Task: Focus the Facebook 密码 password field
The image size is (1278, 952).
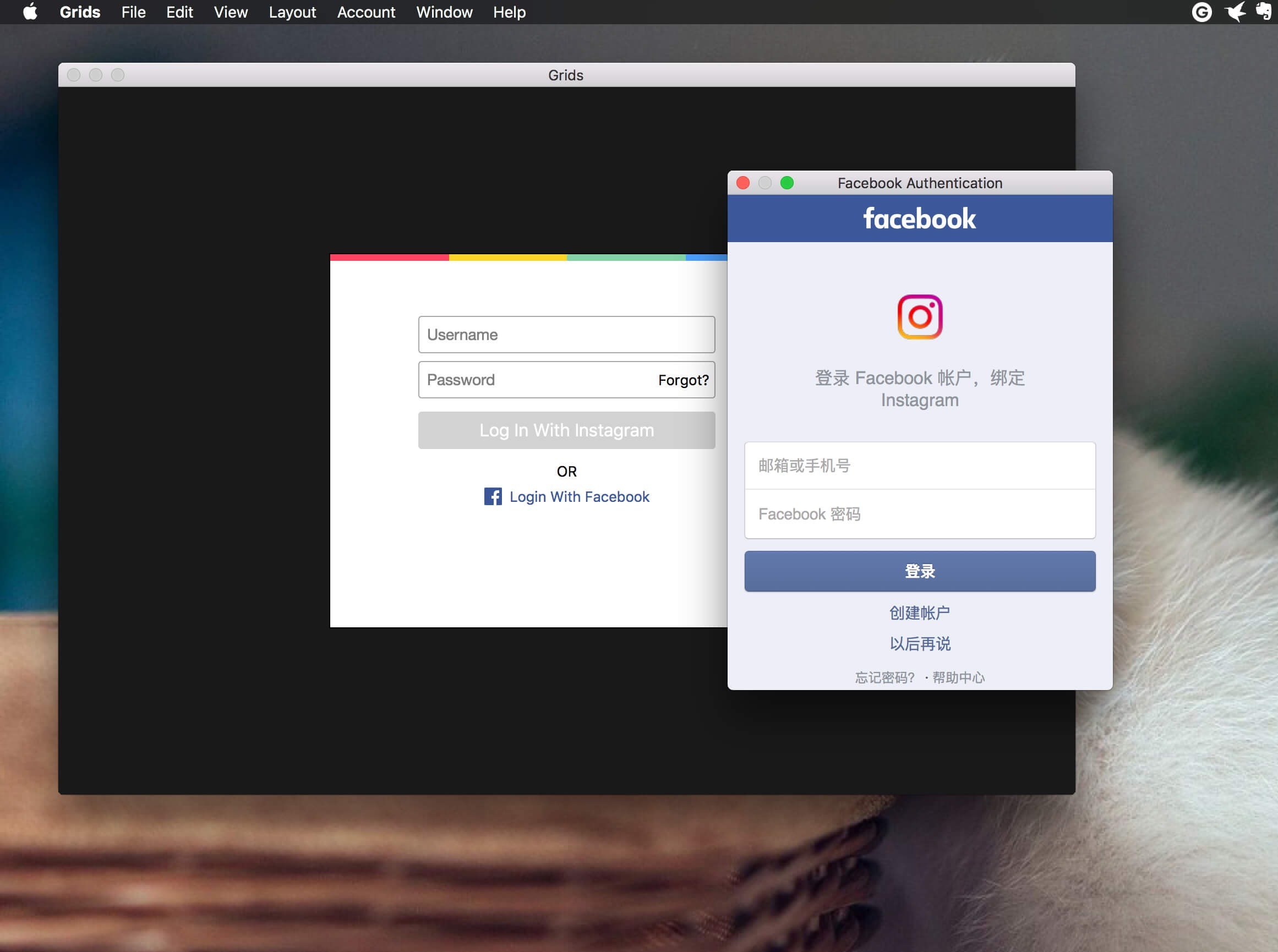Action: pos(920,514)
